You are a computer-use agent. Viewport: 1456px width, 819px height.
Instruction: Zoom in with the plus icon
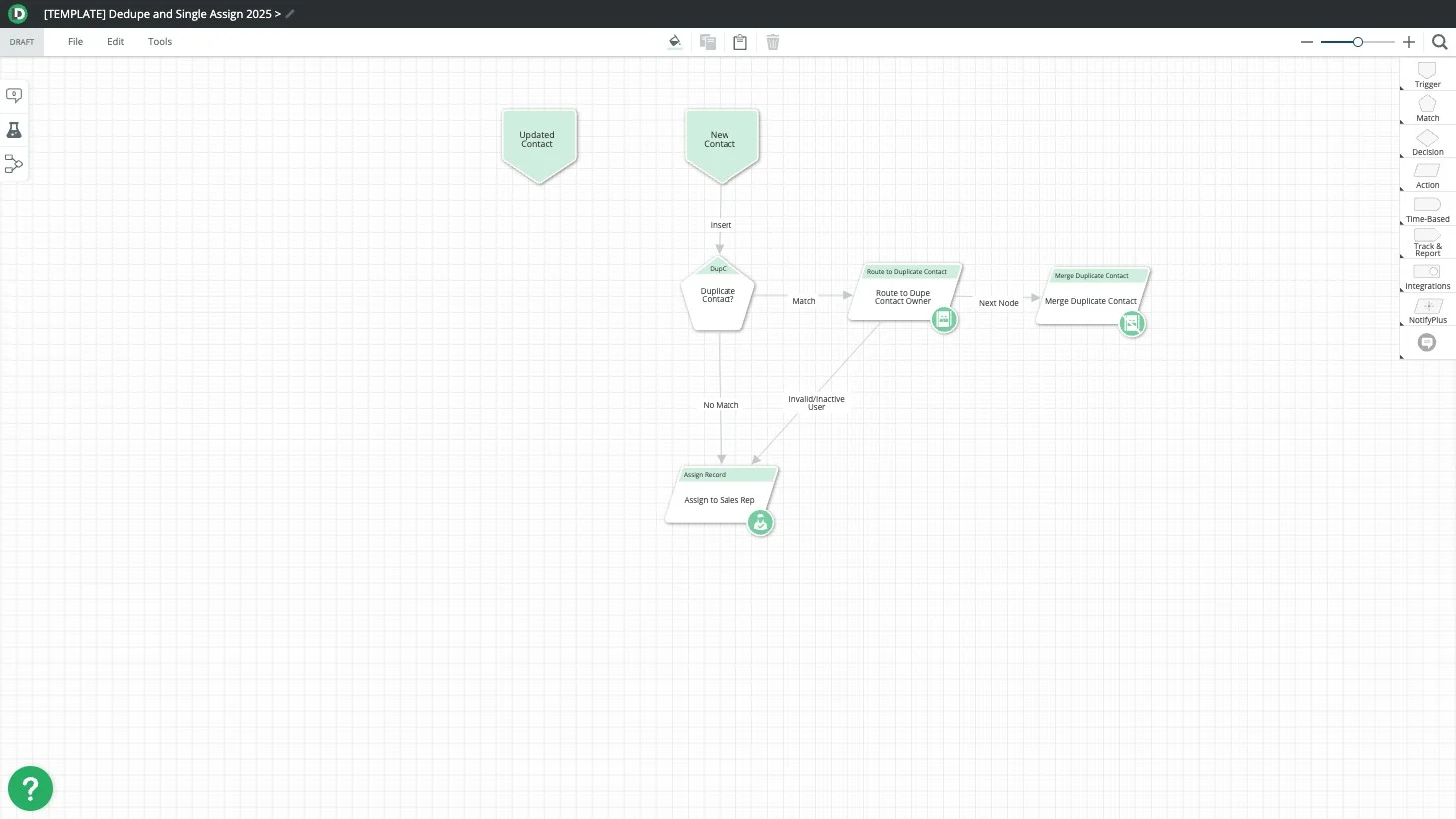[1409, 42]
